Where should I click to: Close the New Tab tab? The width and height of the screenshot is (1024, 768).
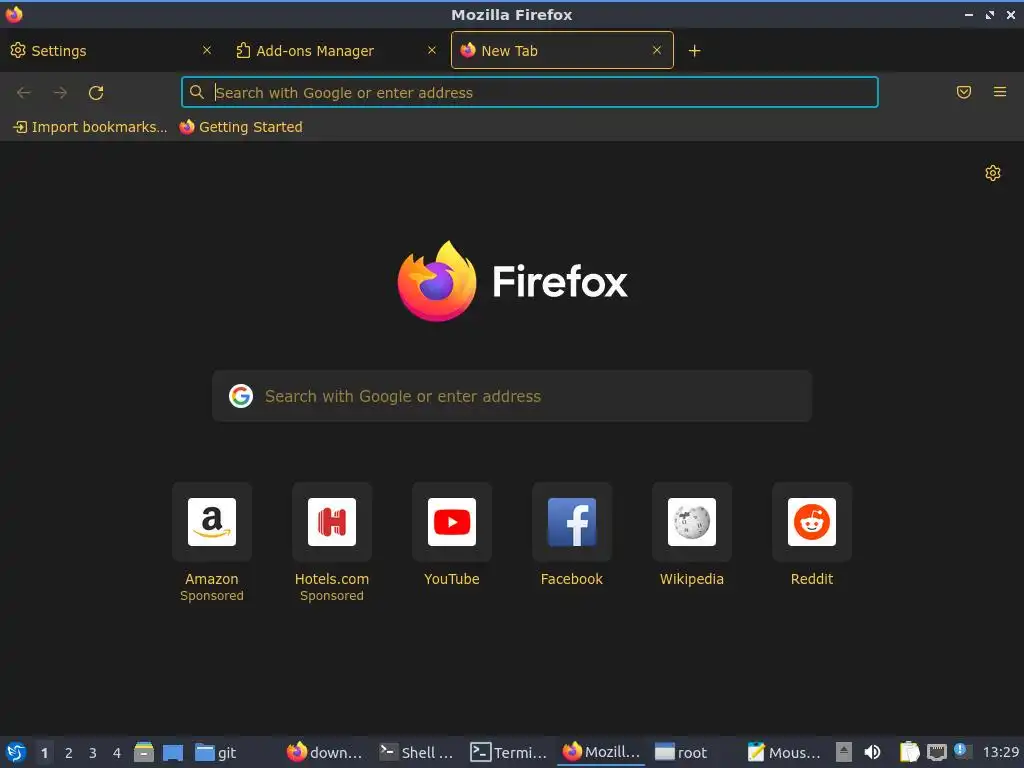657,50
